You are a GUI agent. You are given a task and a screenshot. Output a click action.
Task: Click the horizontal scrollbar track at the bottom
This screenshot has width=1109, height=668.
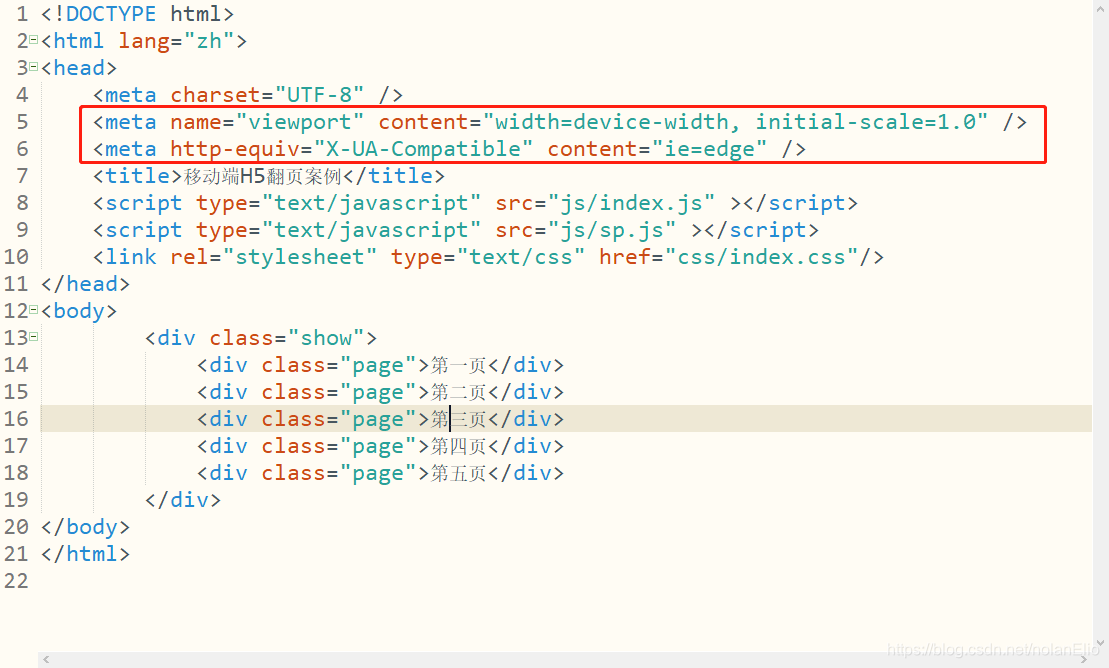tap(564, 660)
